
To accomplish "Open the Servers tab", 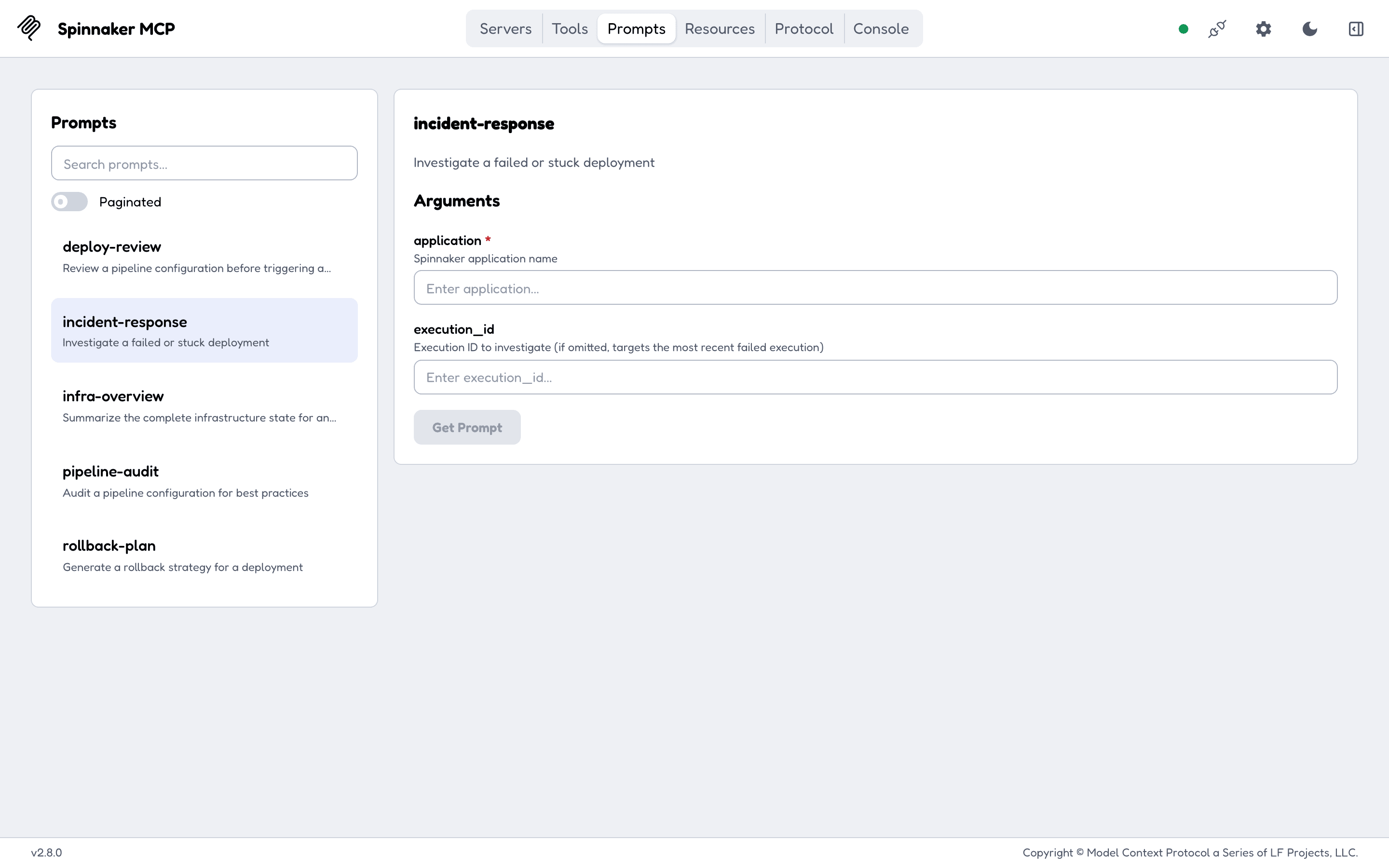I will pos(505,29).
